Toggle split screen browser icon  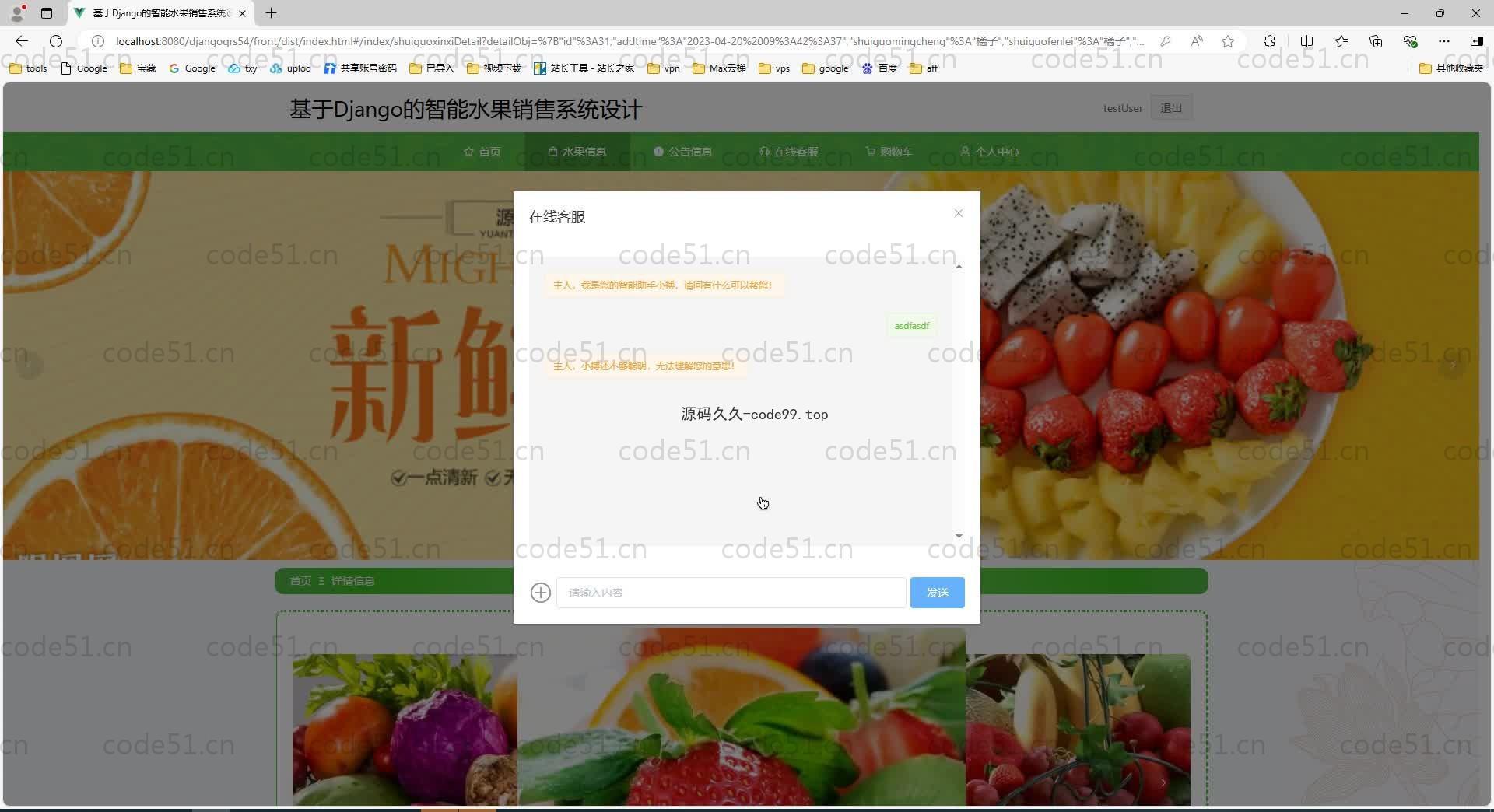click(x=1306, y=41)
